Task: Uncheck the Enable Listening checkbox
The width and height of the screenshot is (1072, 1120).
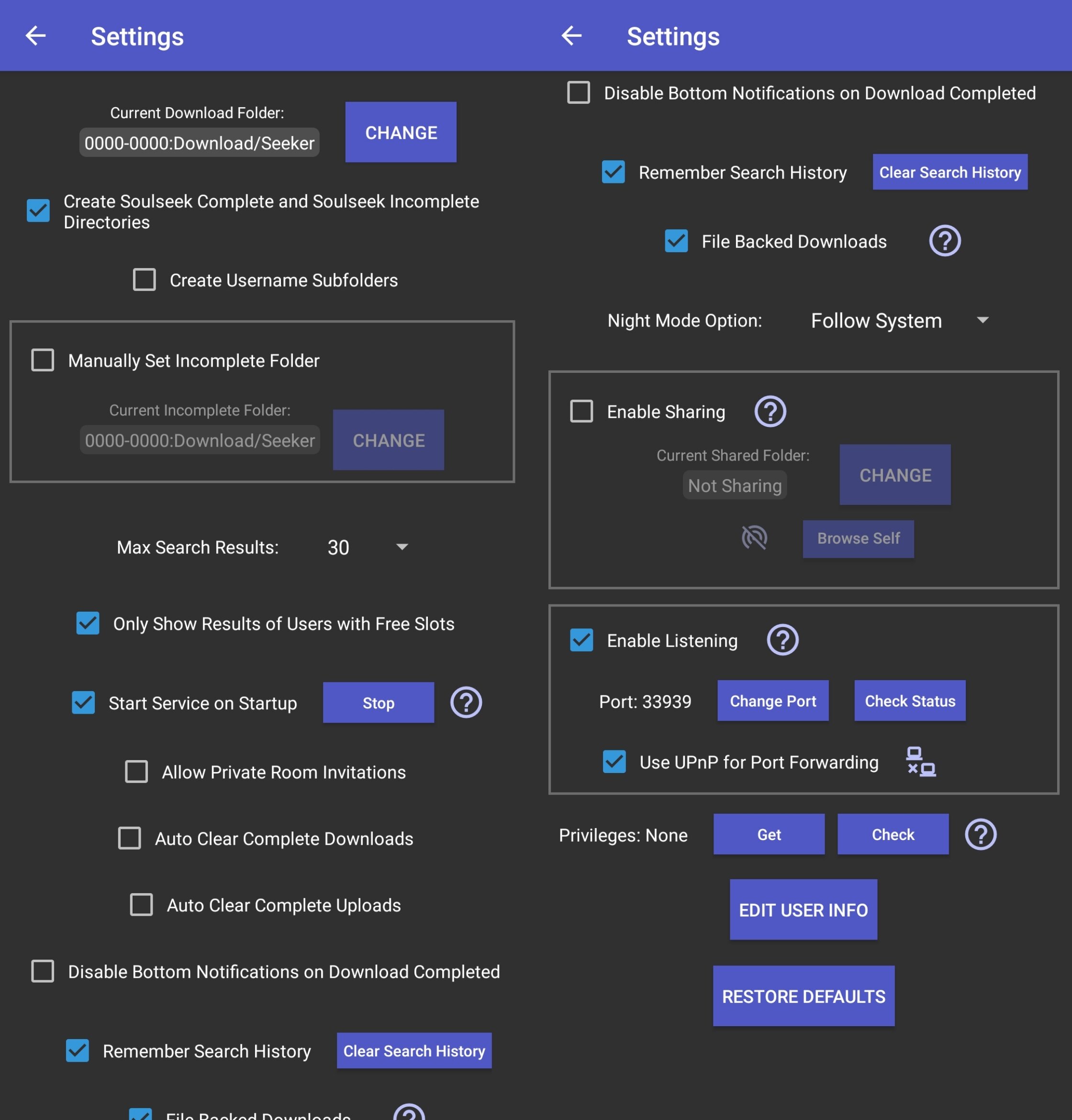Action: [582, 640]
